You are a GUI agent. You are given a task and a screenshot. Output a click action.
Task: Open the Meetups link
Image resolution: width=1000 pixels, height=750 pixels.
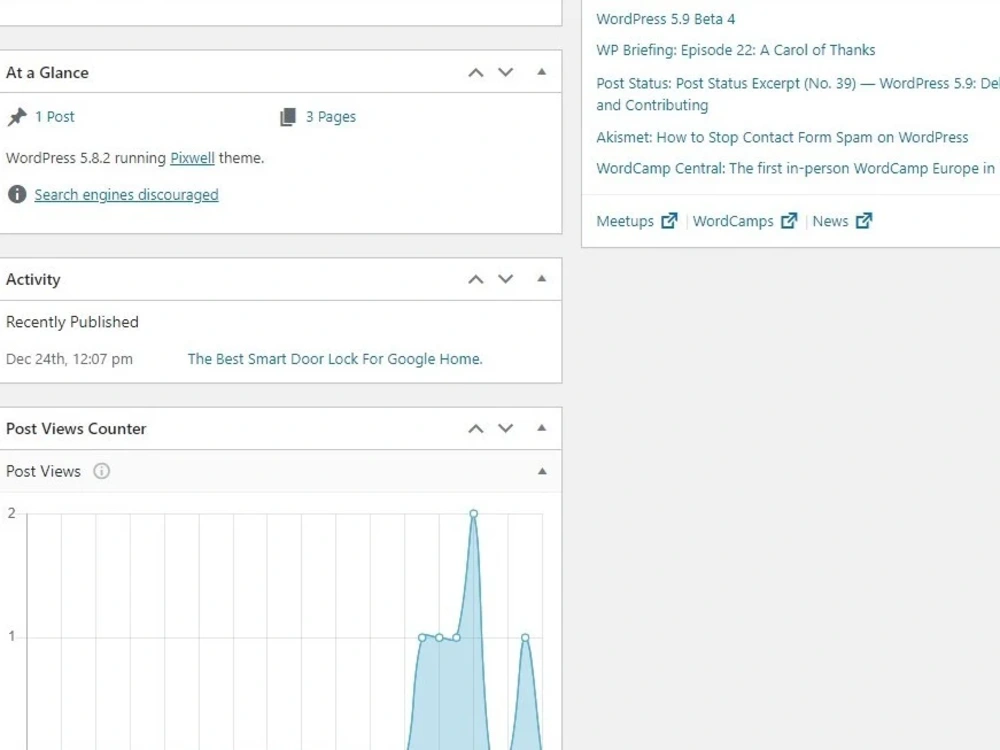pyautogui.click(x=625, y=221)
